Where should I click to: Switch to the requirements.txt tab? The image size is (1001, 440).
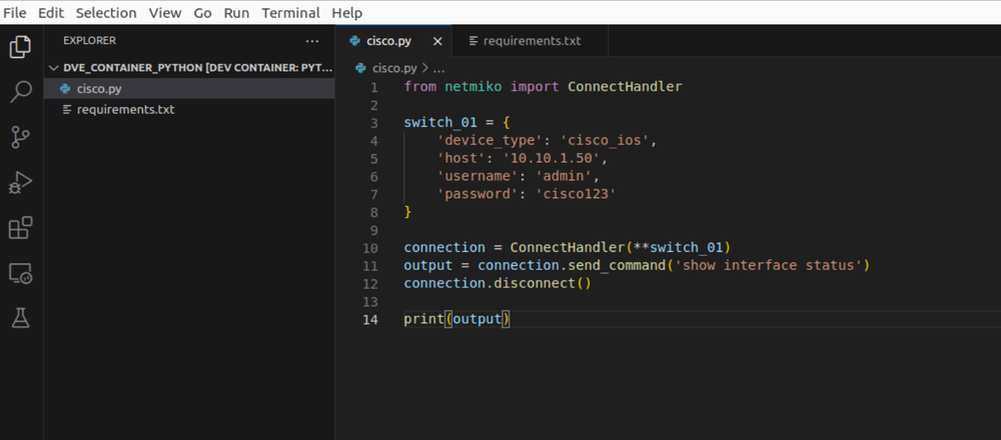click(x=531, y=41)
